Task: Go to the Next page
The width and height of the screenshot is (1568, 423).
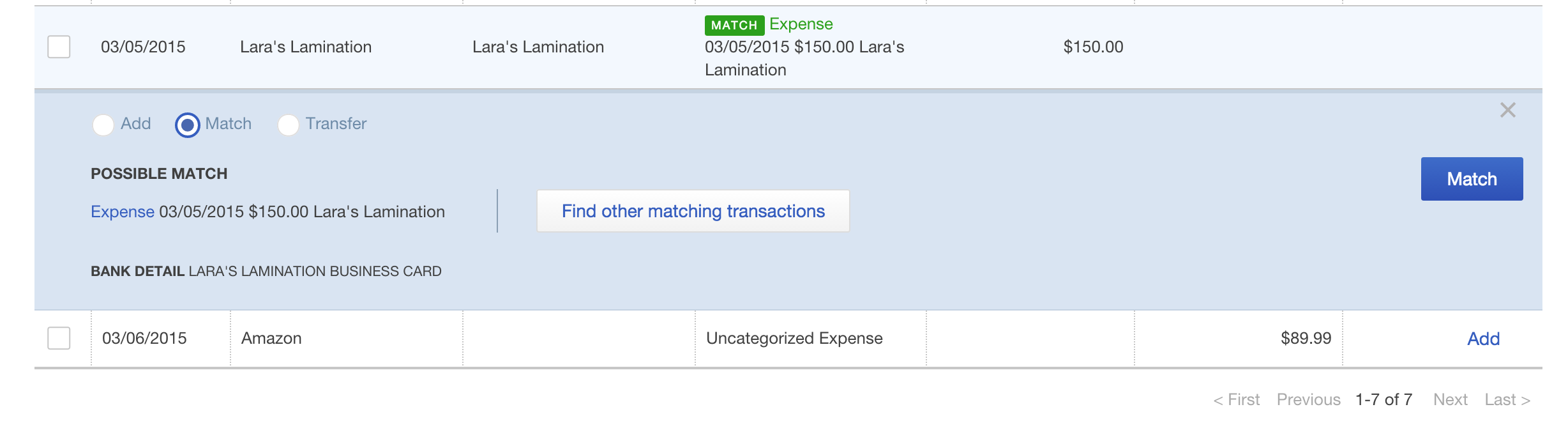Action: (1450, 400)
